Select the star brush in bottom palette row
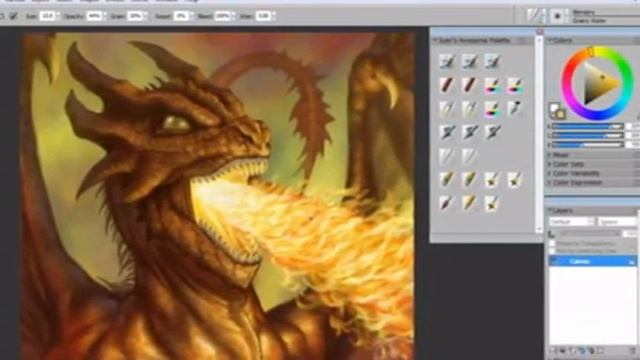640x360 pixels. click(492, 203)
